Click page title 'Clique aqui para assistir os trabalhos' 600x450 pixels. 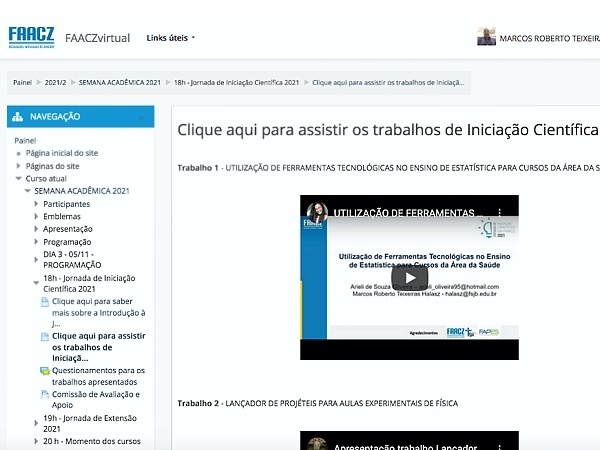[x=388, y=130]
